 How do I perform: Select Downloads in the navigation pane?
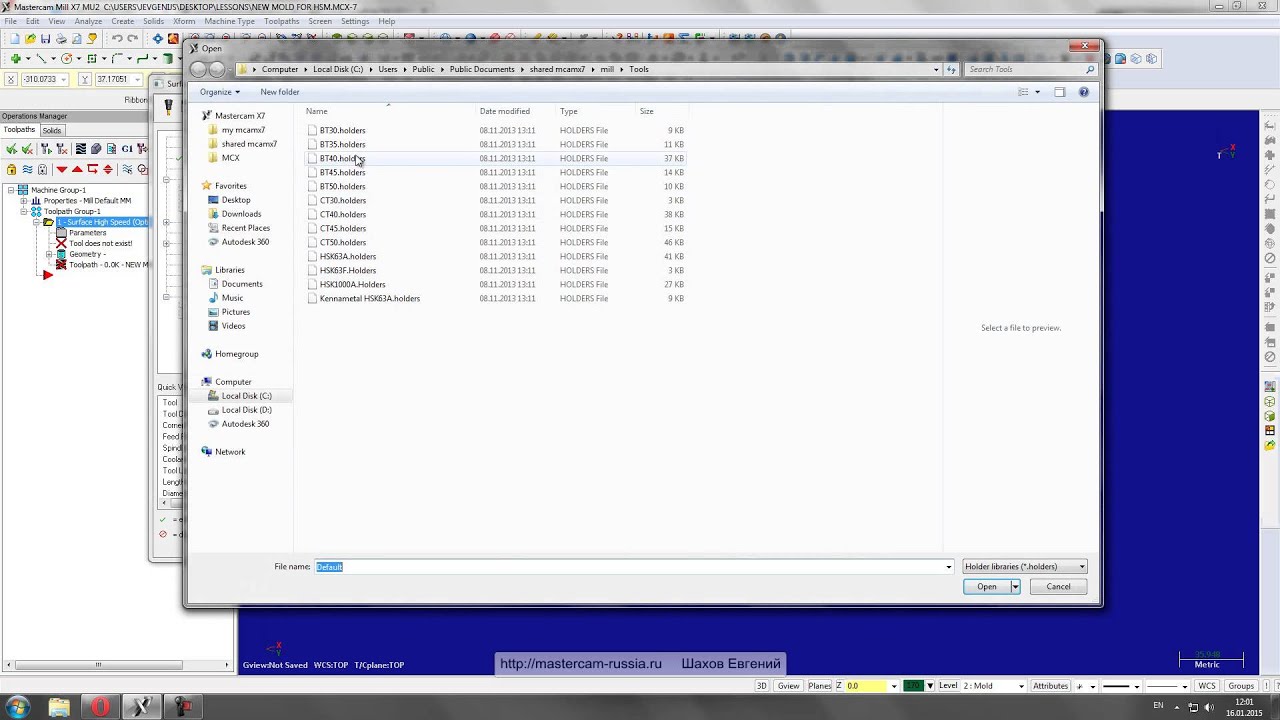241,214
